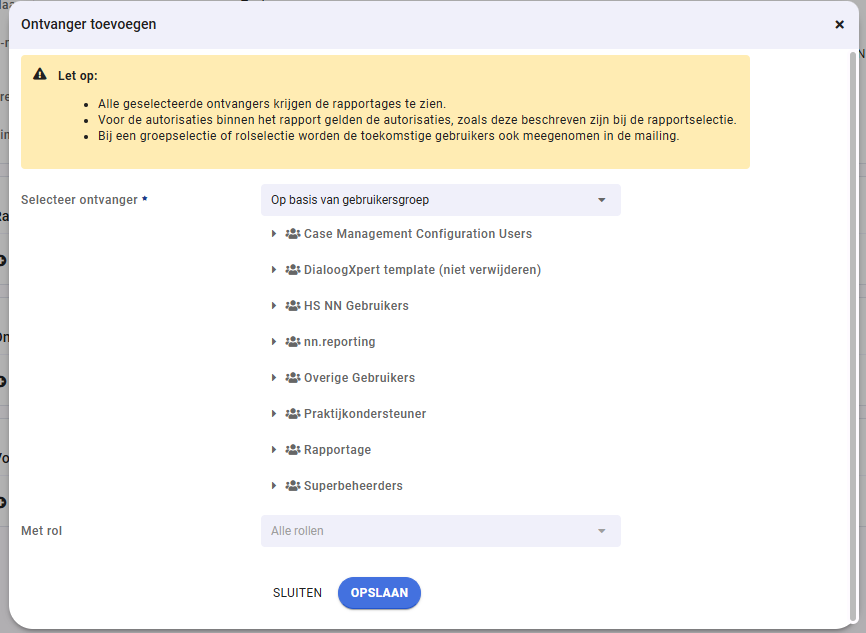Close the Ontvanger toevoegen dialog
The height and width of the screenshot is (633, 866).
839,24
